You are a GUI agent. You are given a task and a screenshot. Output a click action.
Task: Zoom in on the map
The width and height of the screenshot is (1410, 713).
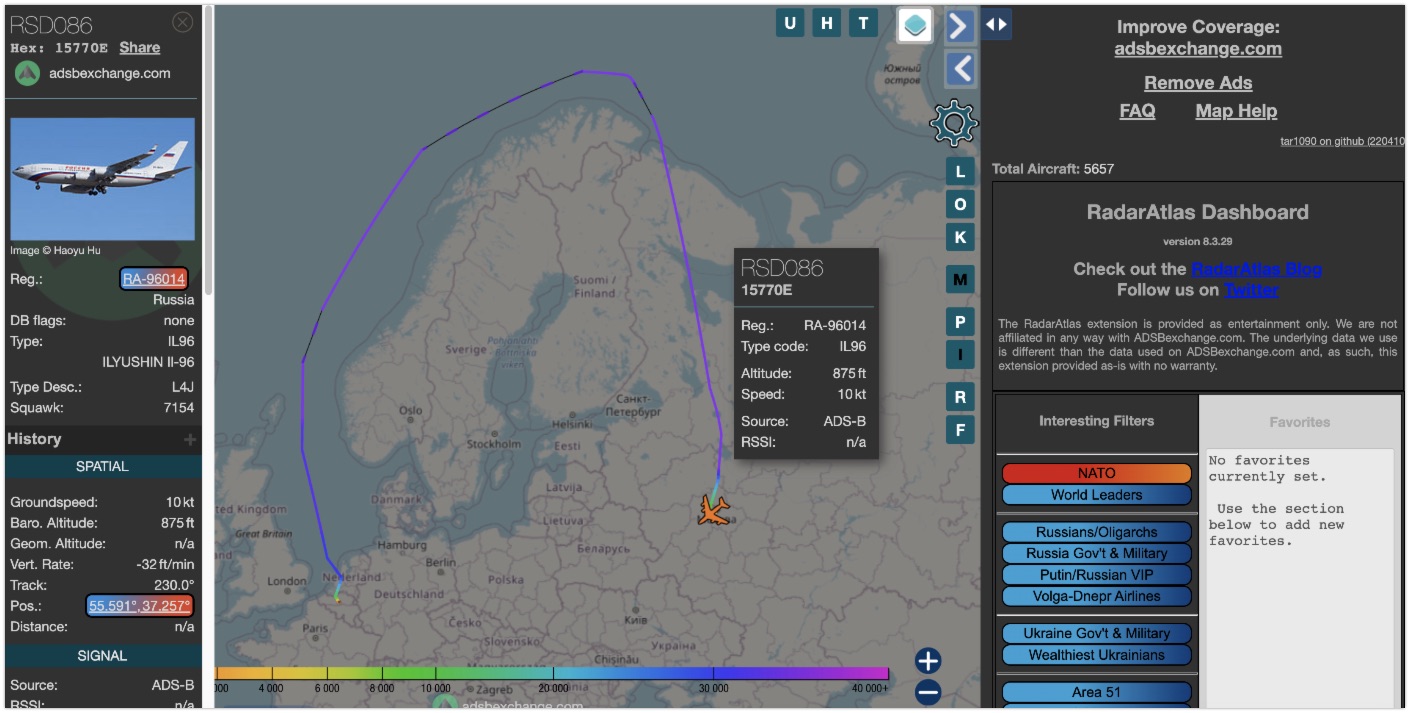pos(928,661)
